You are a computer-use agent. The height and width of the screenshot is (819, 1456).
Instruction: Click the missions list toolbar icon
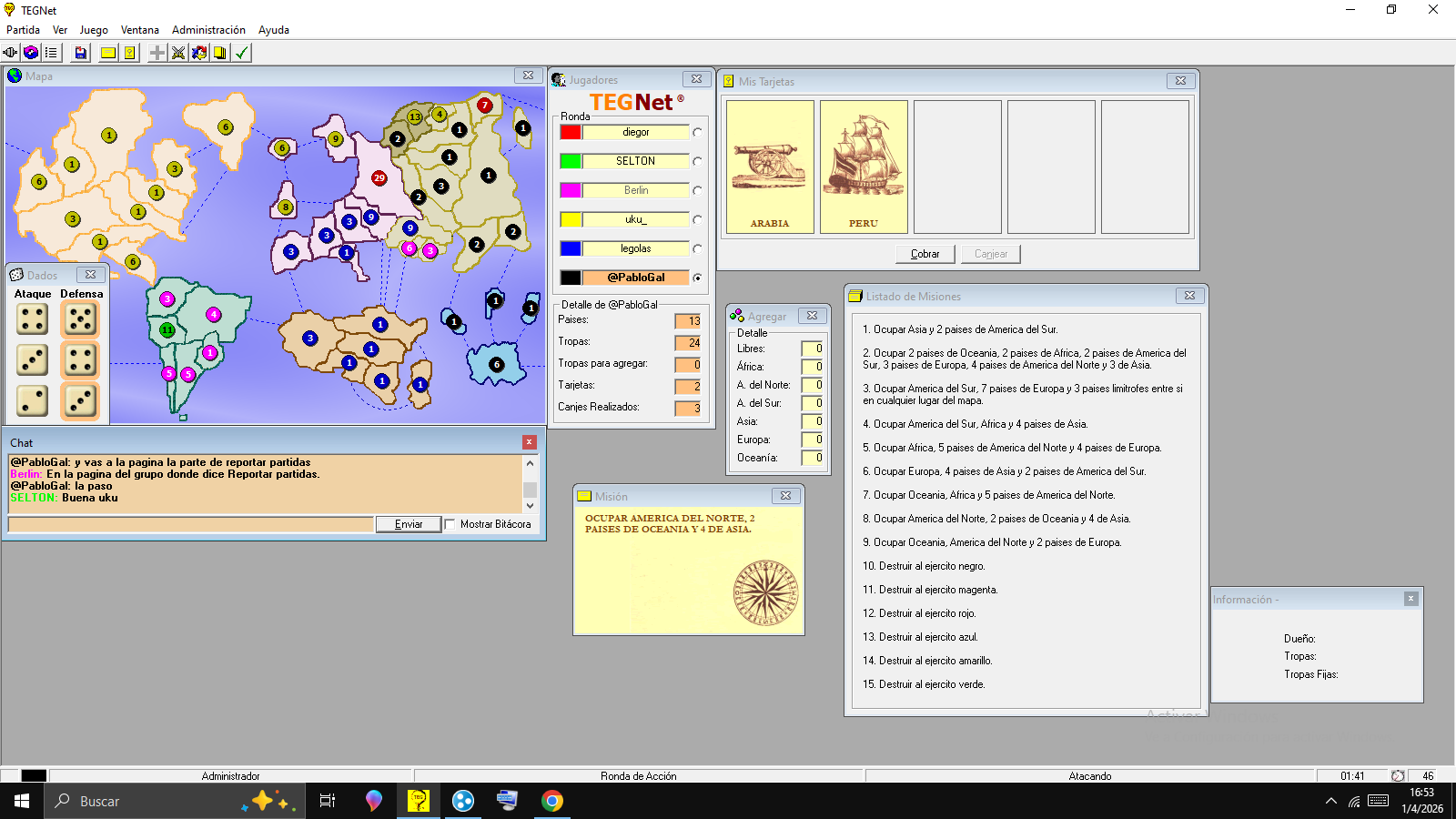point(51,53)
